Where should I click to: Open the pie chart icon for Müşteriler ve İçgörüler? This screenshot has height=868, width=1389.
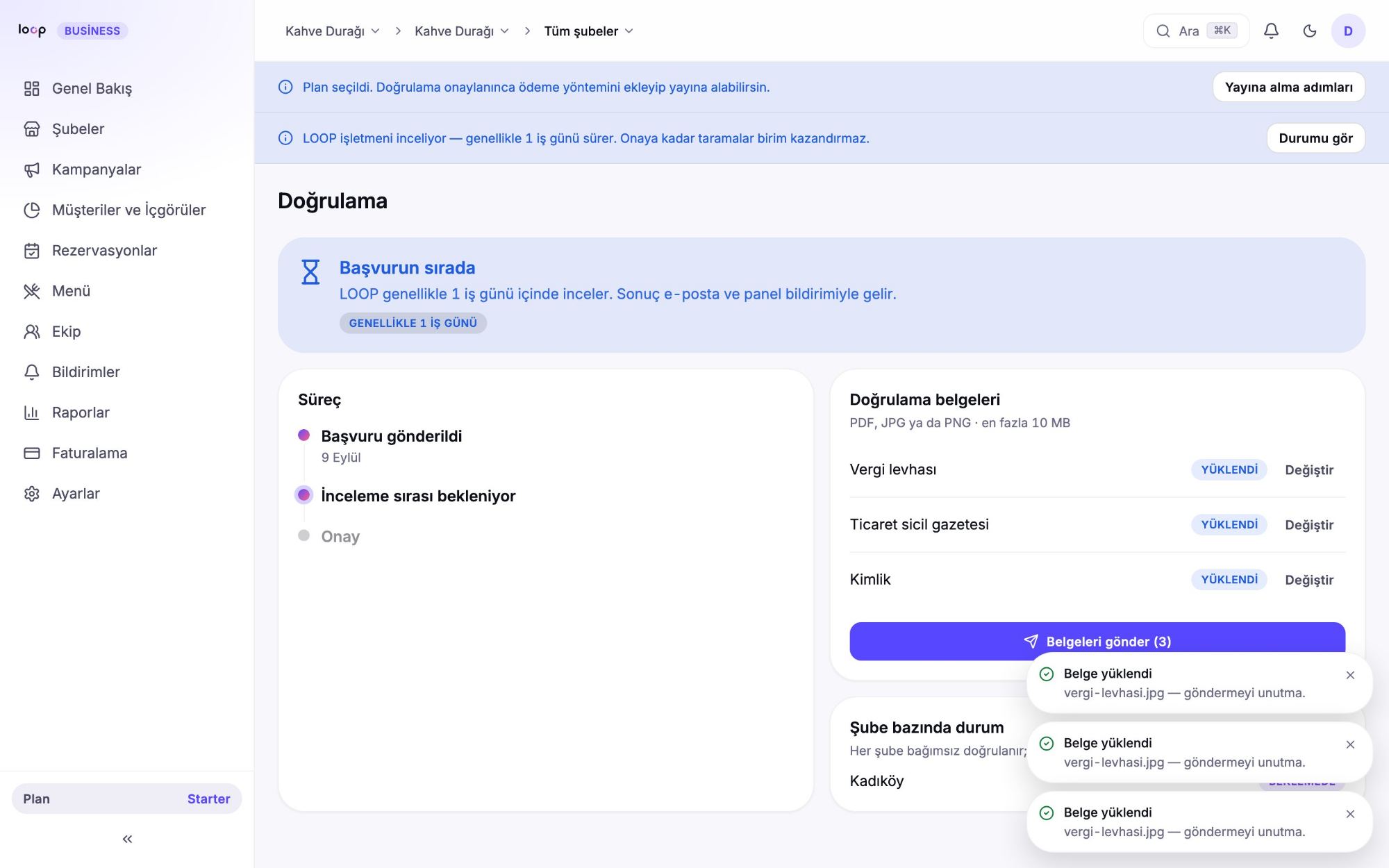[x=32, y=210]
